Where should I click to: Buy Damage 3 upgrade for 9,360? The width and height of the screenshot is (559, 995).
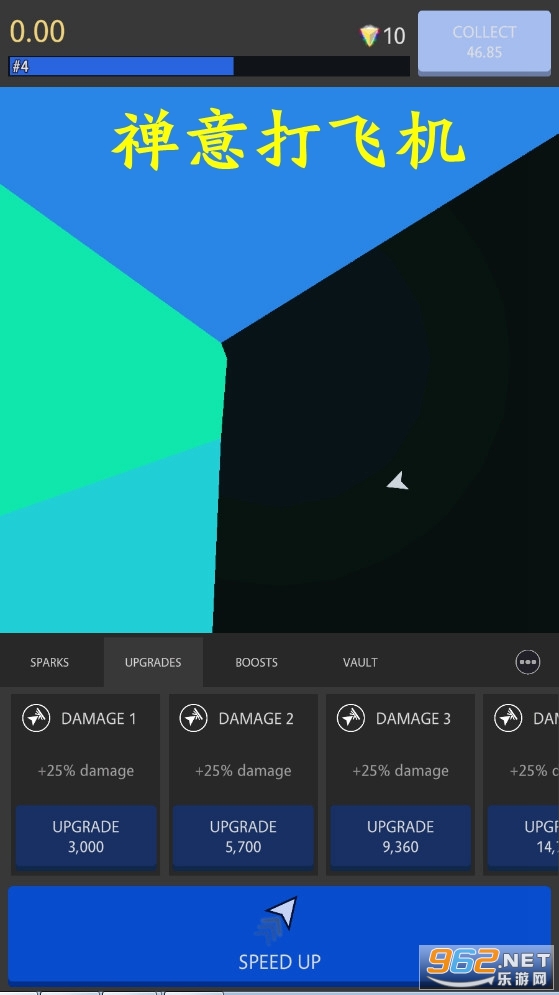tap(400, 836)
